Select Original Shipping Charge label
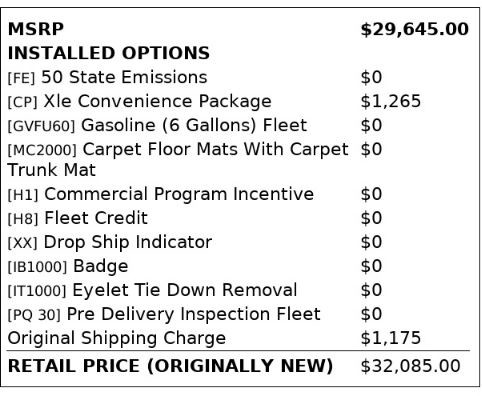The height and width of the screenshot is (396, 482). pos(117,338)
